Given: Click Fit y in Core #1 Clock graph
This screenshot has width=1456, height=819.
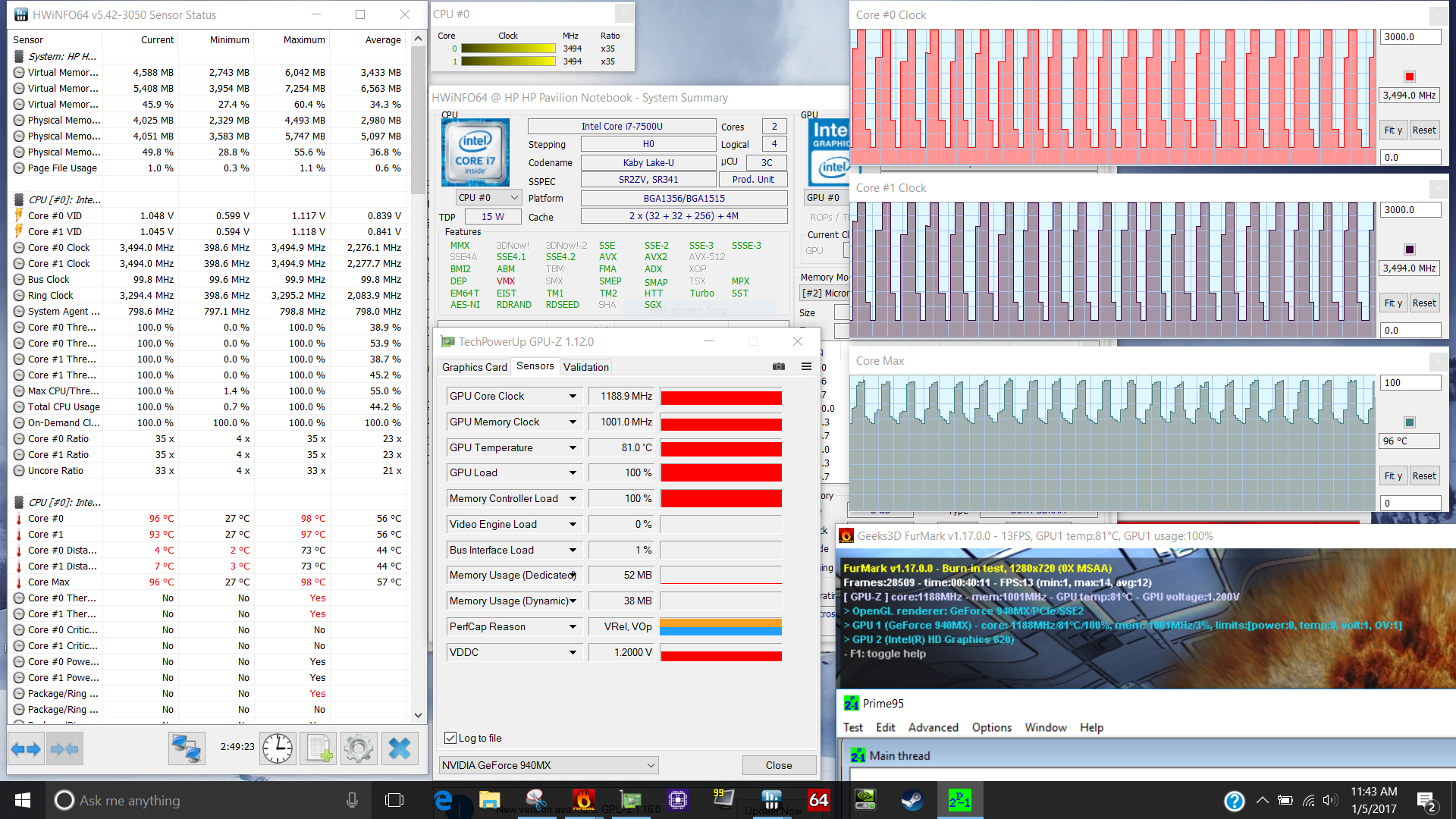Looking at the screenshot, I should 1393,303.
